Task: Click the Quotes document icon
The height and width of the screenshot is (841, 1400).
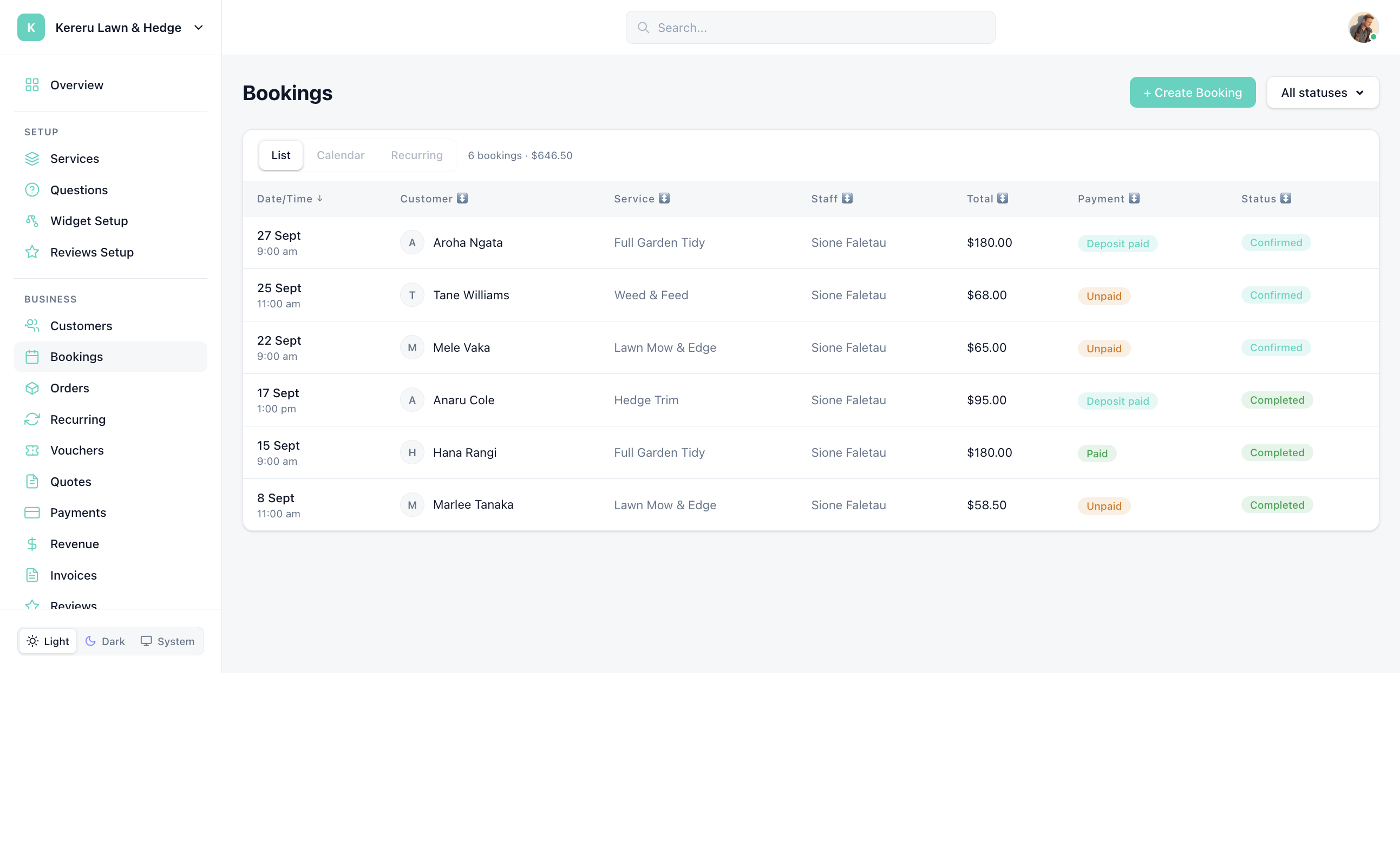Action: coord(32,482)
